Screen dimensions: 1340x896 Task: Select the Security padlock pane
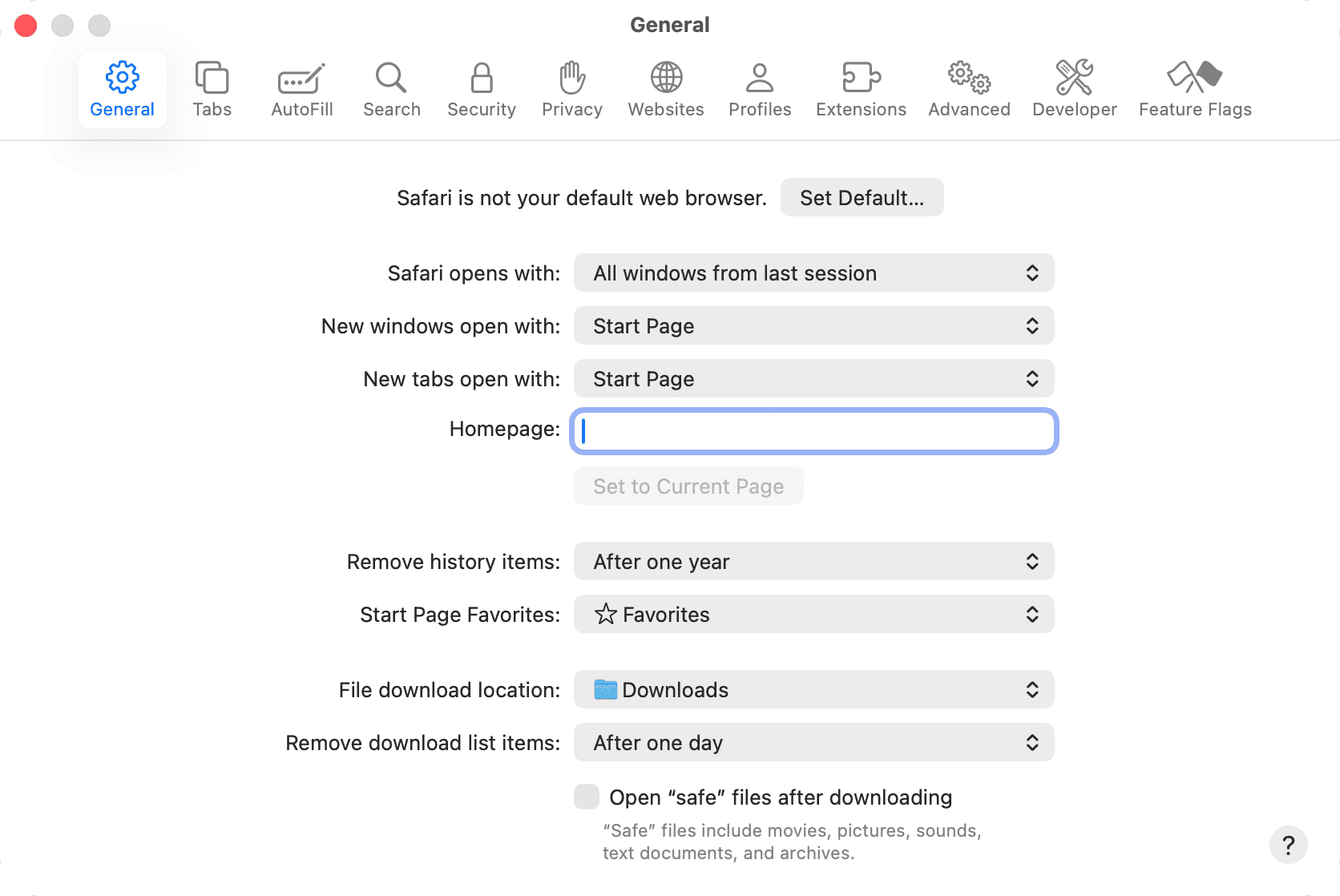pyautogui.click(x=481, y=90)
